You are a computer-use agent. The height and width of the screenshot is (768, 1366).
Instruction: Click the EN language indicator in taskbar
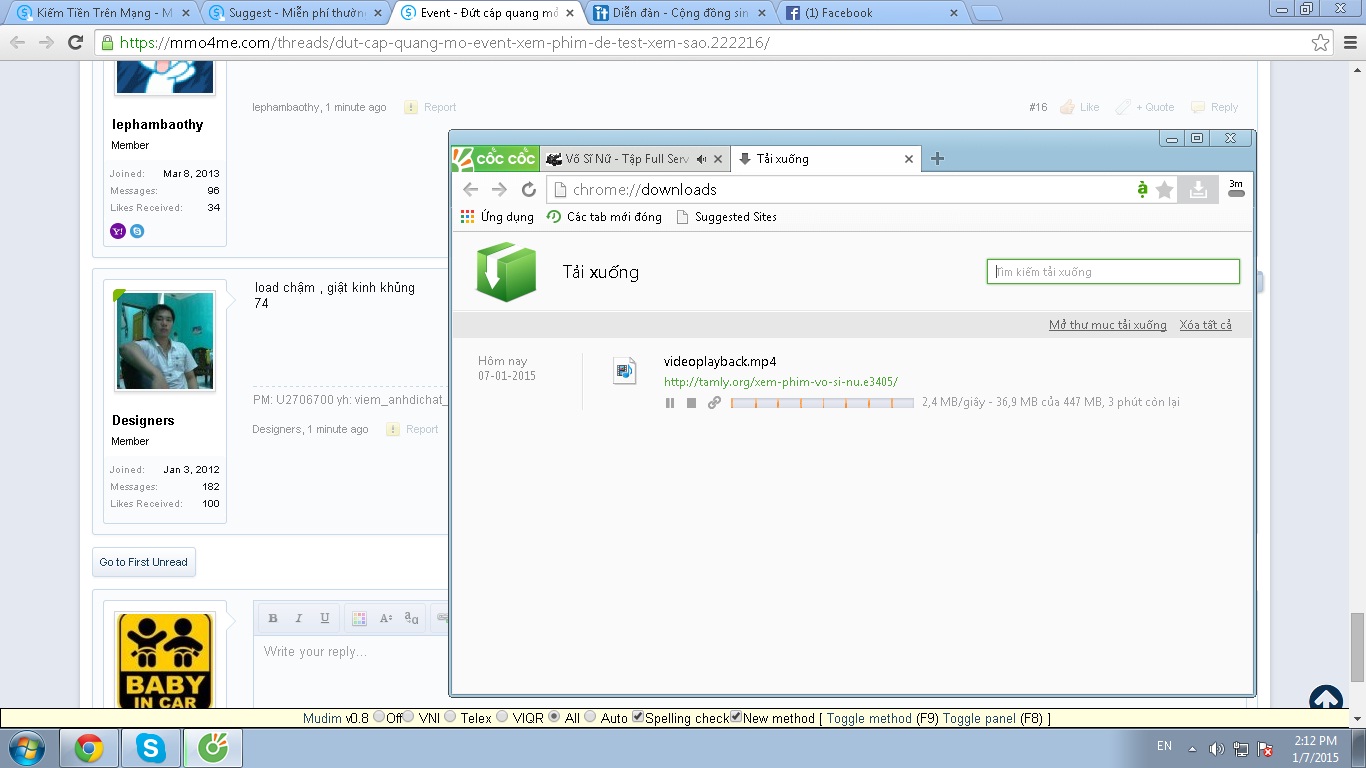[x=1164, y=746]
